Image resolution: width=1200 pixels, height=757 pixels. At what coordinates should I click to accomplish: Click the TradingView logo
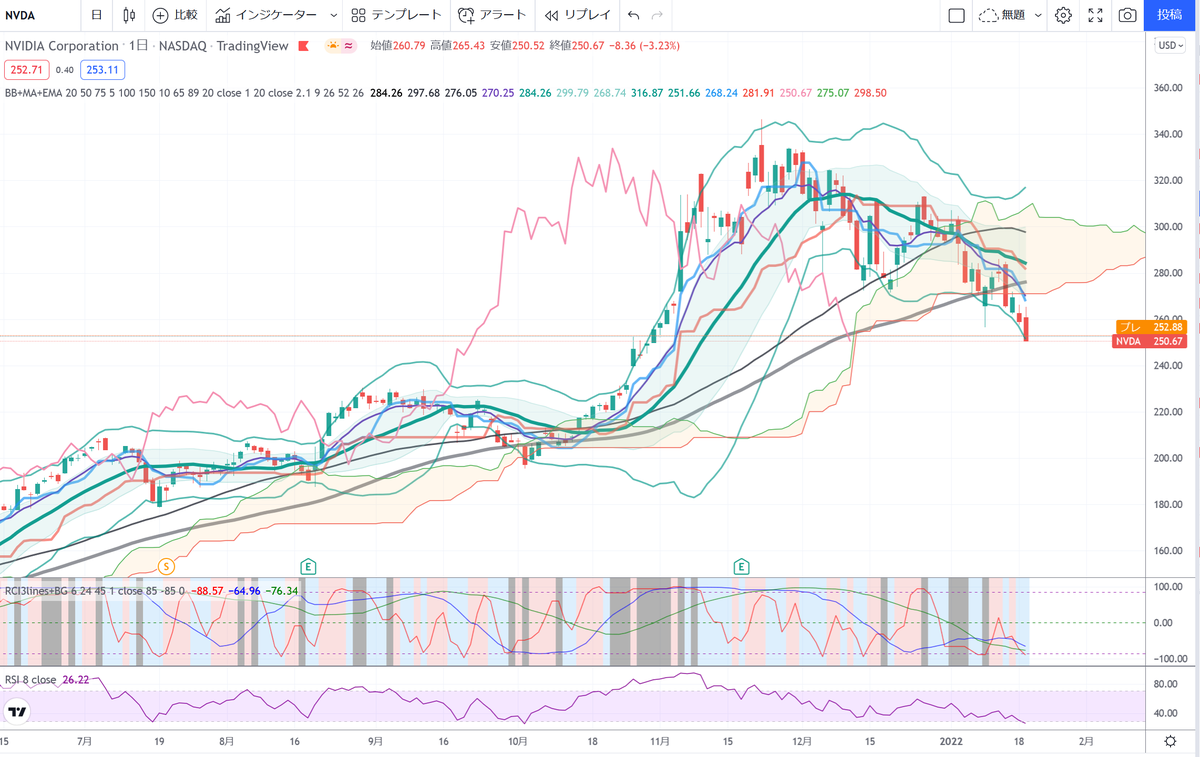click(17, 713)
